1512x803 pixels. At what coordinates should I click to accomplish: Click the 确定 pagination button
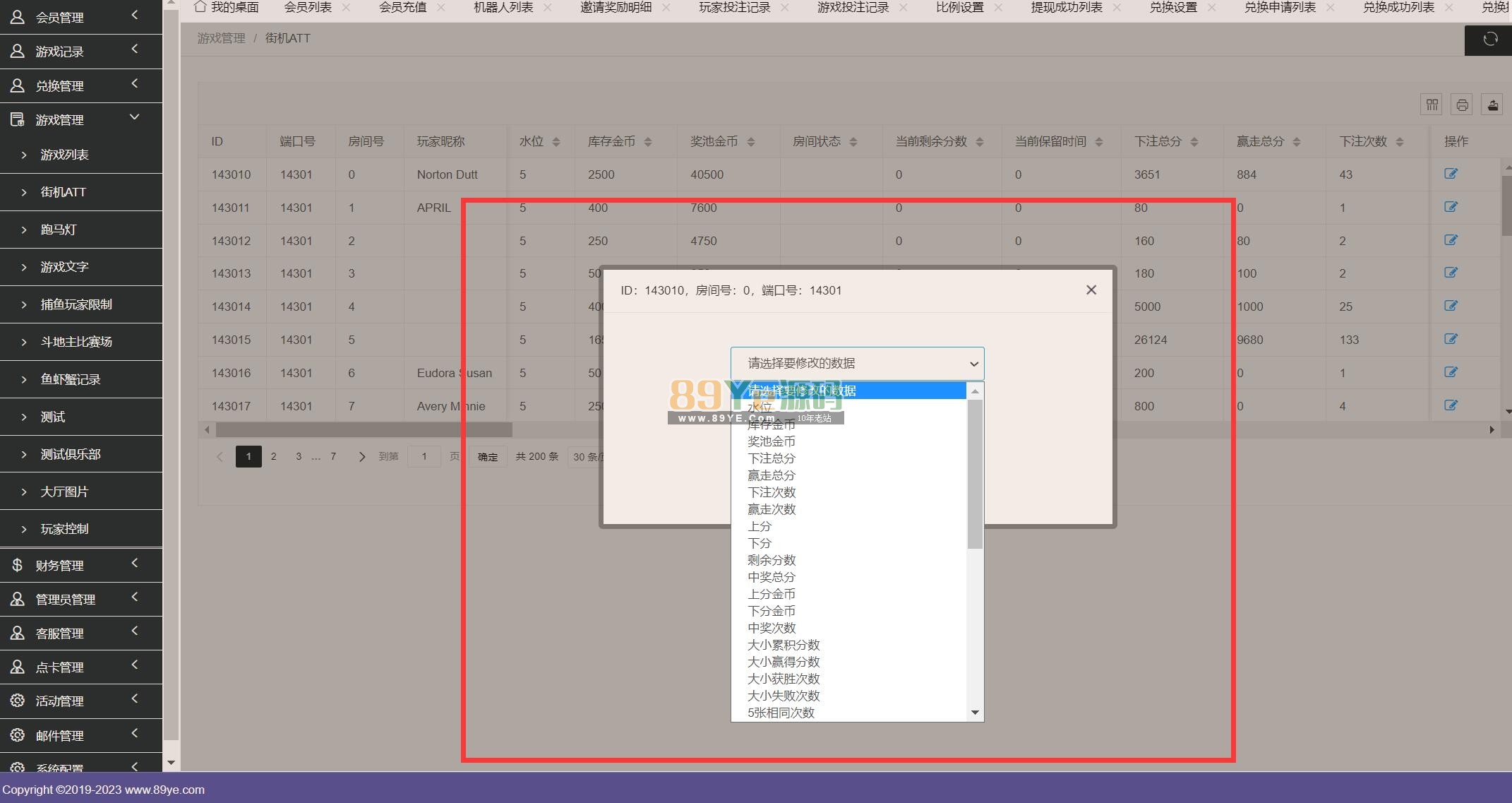click(488, 457)
